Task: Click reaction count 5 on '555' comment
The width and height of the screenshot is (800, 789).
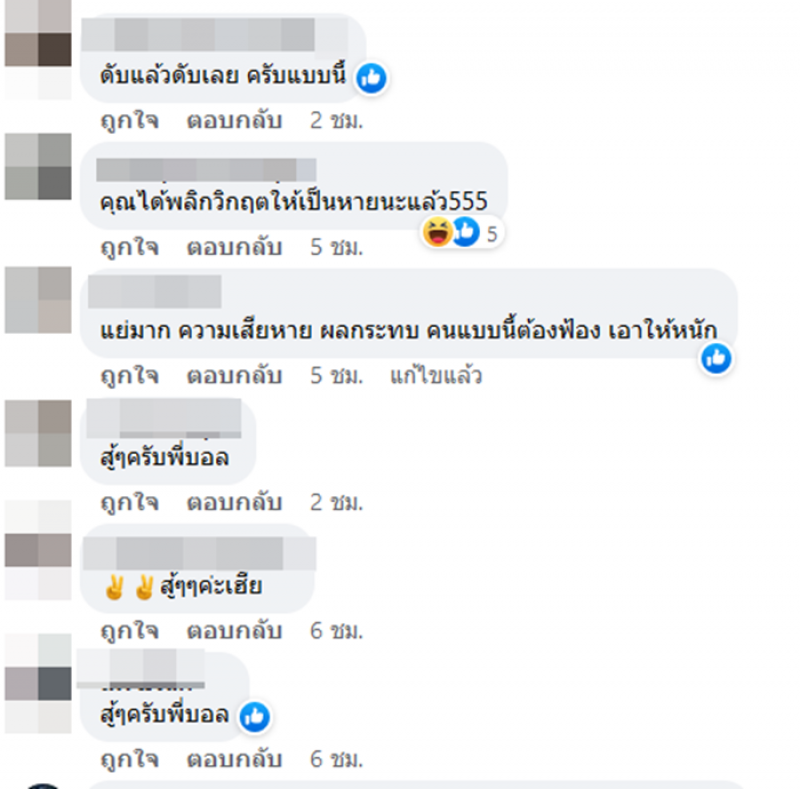Action: pyautogui.click(x=492, y=235)
